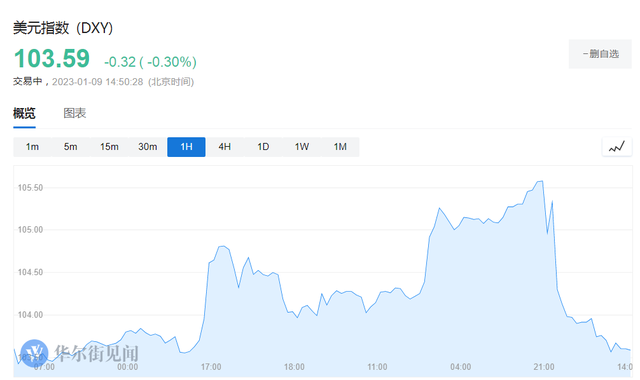The image size is (640, 380).
Task: Choose the active 1H timeframe
Action: [x=186, y=147]
